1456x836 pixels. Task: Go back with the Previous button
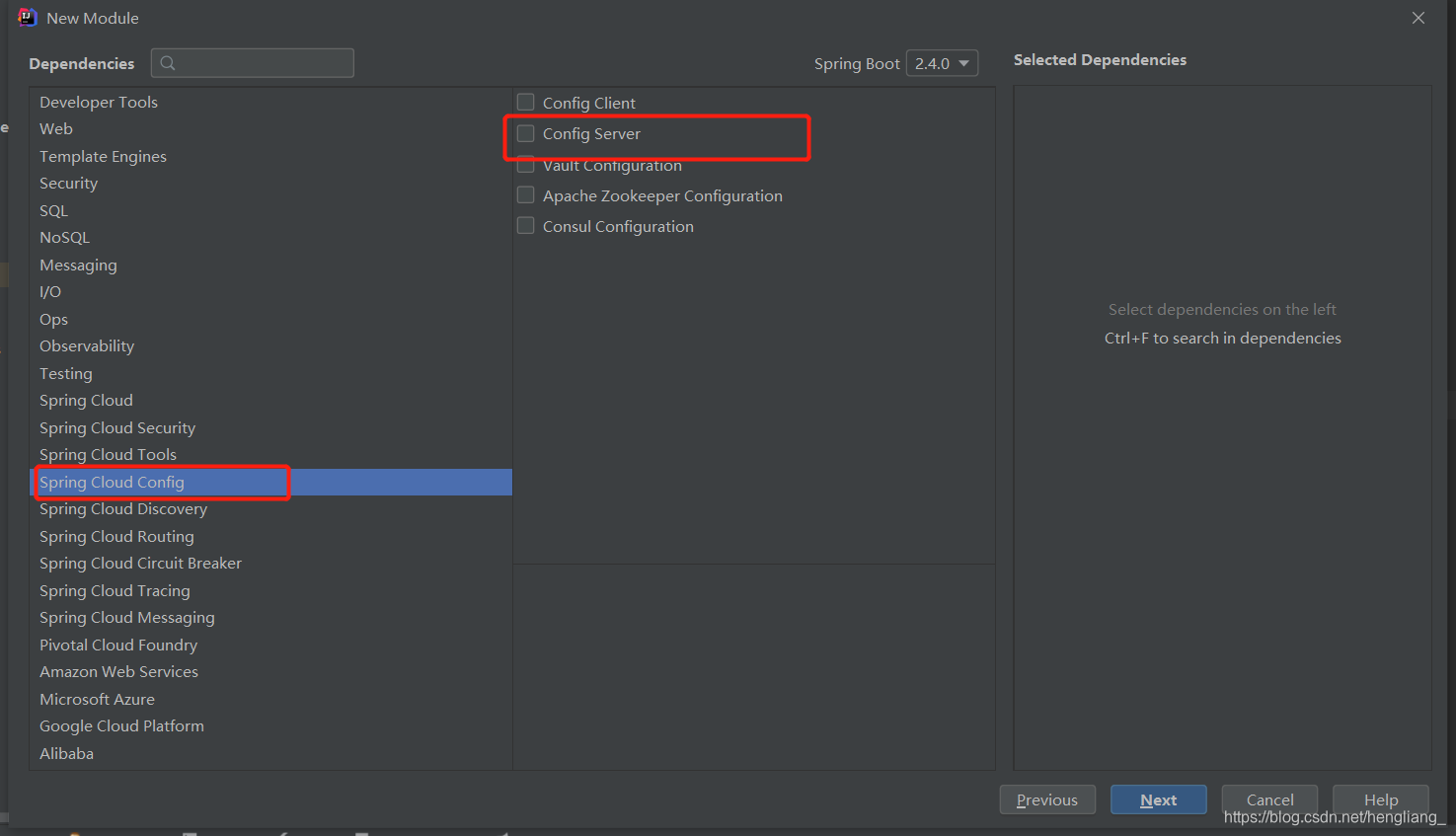point(1047,799)
